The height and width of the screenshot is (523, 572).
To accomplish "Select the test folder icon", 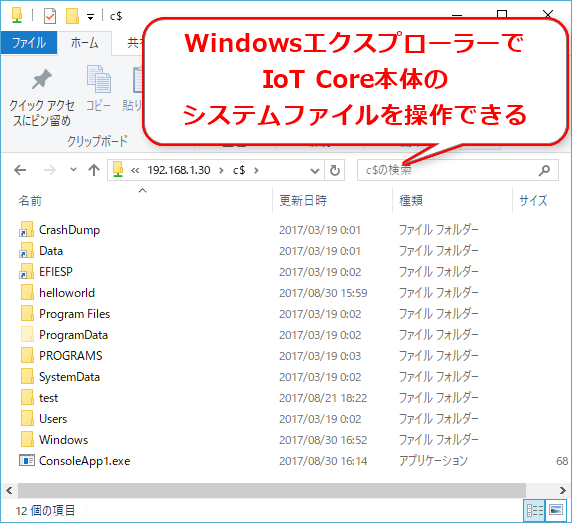I will 27,398.
